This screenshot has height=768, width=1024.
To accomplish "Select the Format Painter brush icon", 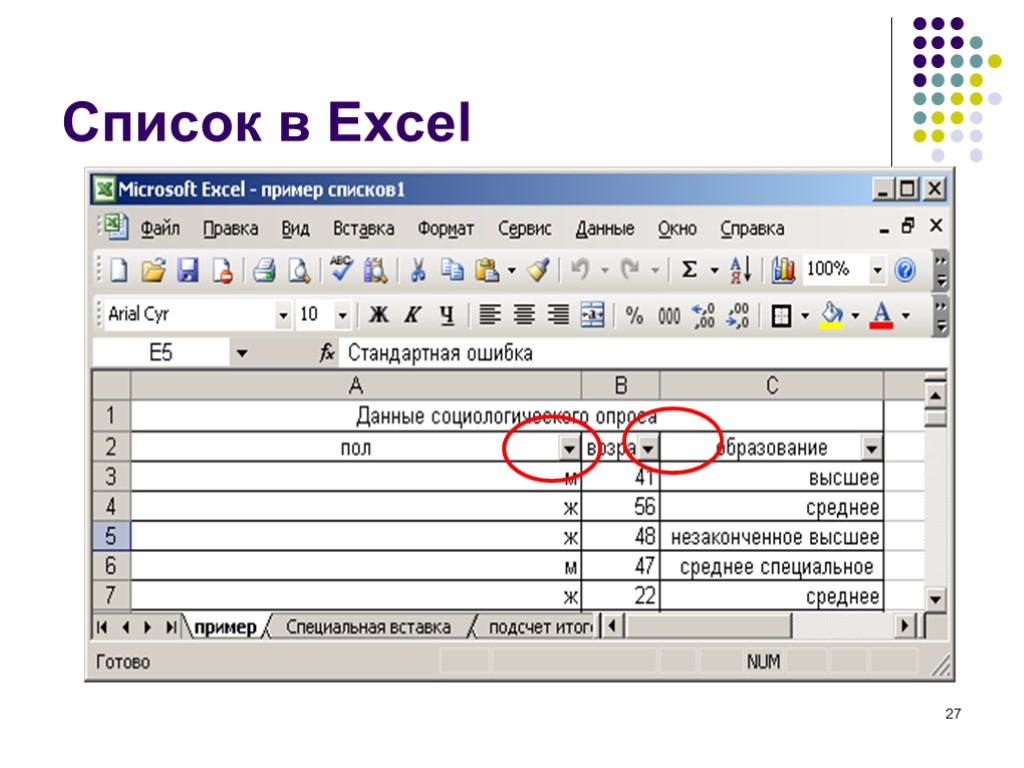I will coord(539,270).
